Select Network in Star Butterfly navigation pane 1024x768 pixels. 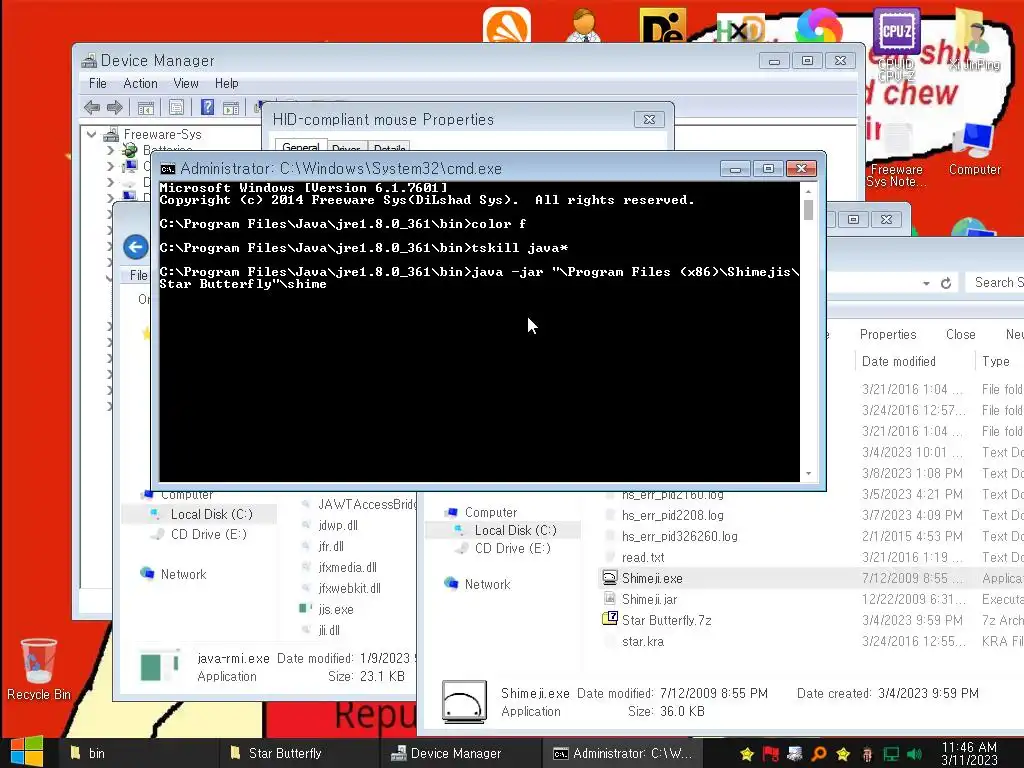tap(487, 584)
